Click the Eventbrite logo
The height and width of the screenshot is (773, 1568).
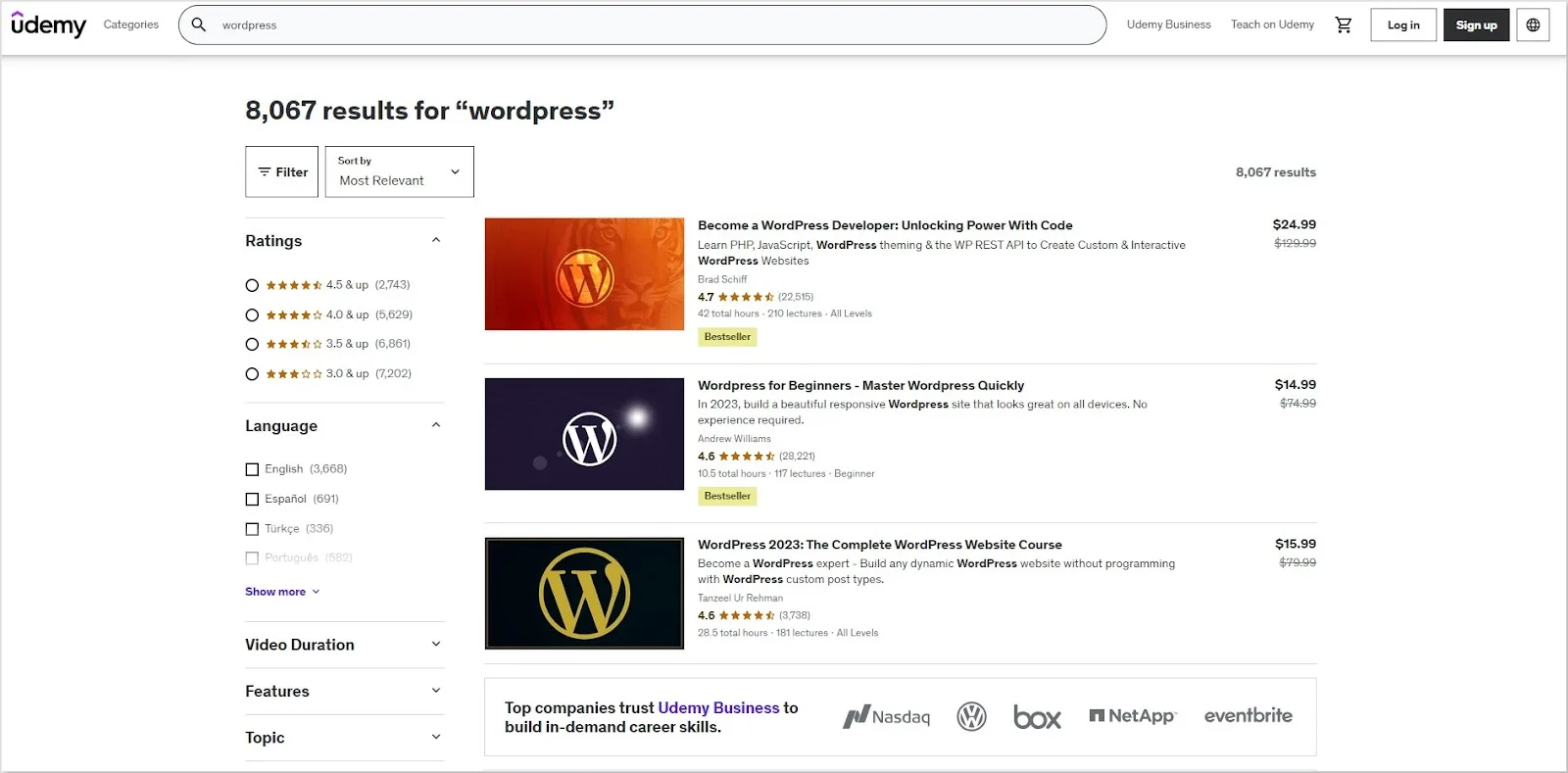pos(1249,716)
